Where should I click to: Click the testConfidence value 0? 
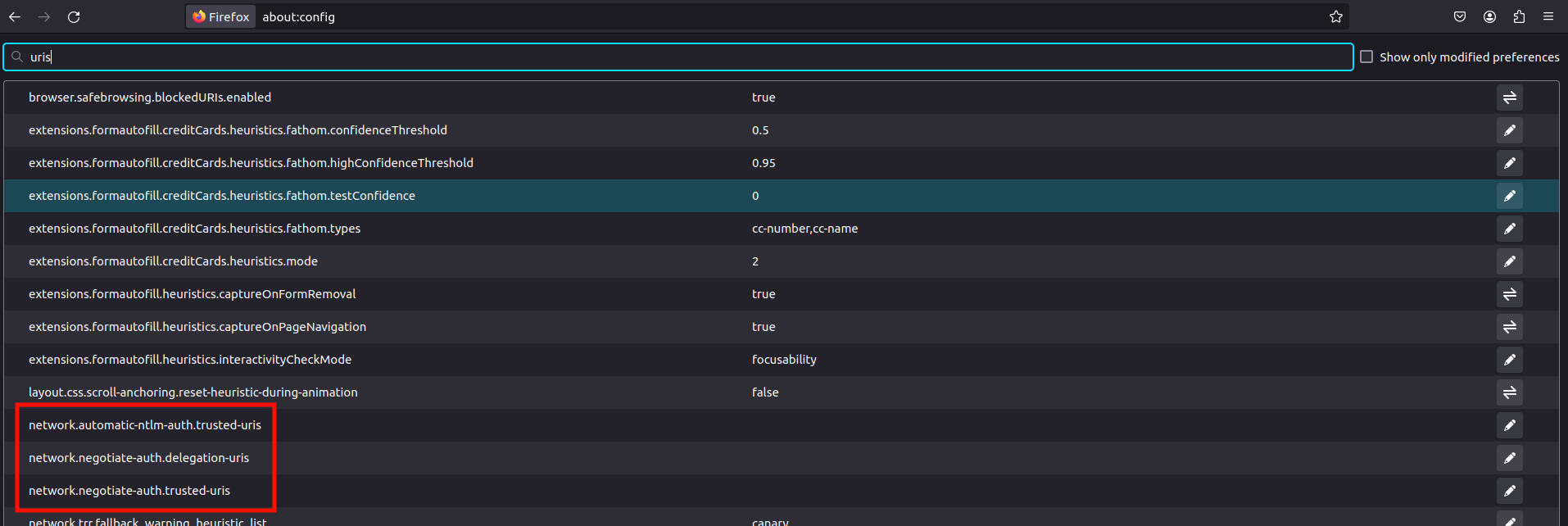click(x=755, y=196)
